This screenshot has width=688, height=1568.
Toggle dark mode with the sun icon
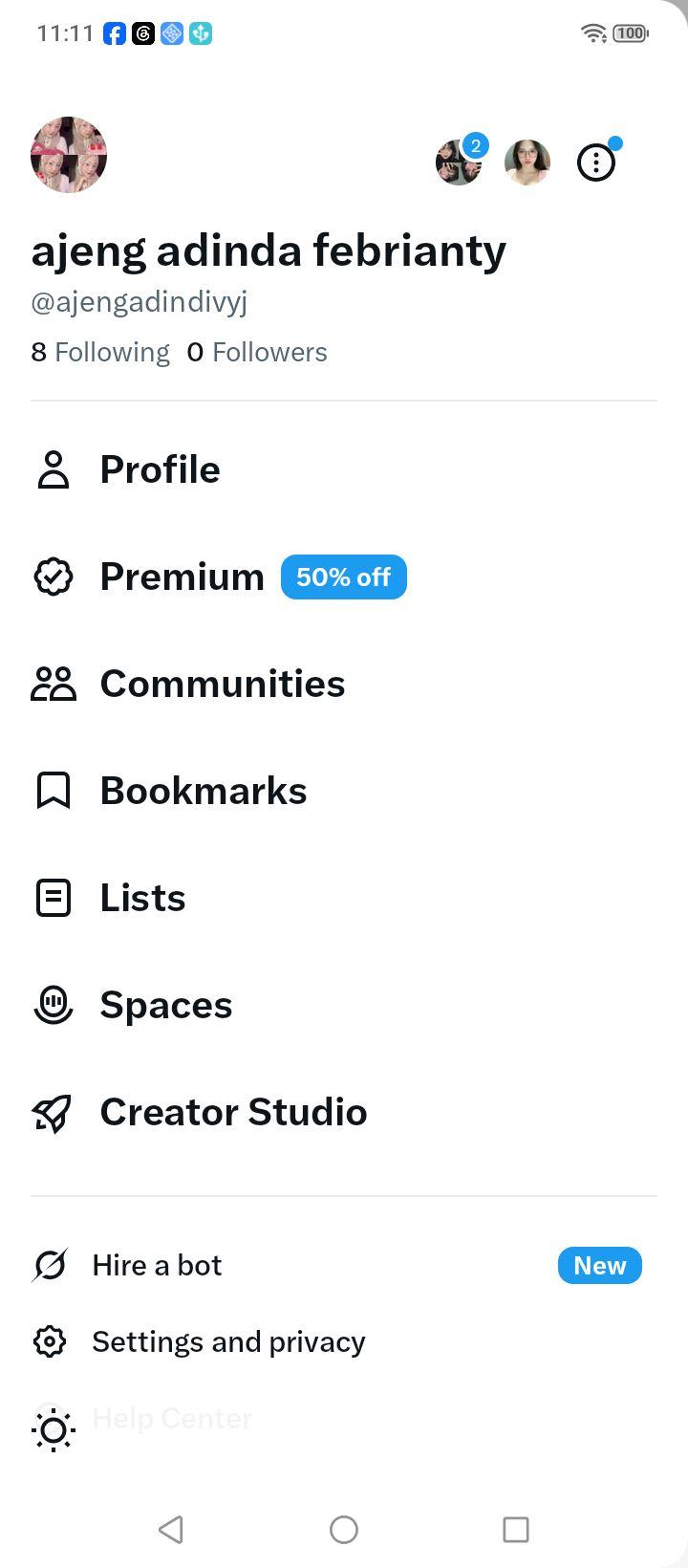54,1430
